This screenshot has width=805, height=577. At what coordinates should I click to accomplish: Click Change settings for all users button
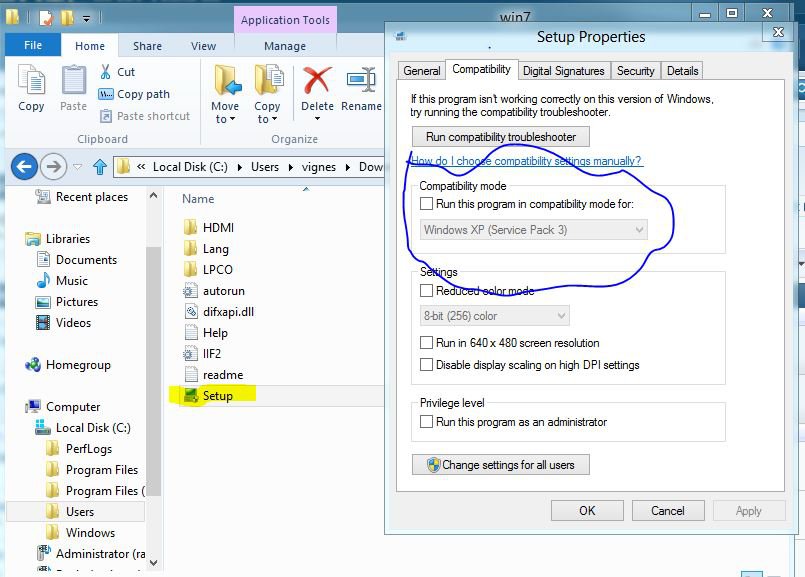pyautogui.click(x=501, y=465)
